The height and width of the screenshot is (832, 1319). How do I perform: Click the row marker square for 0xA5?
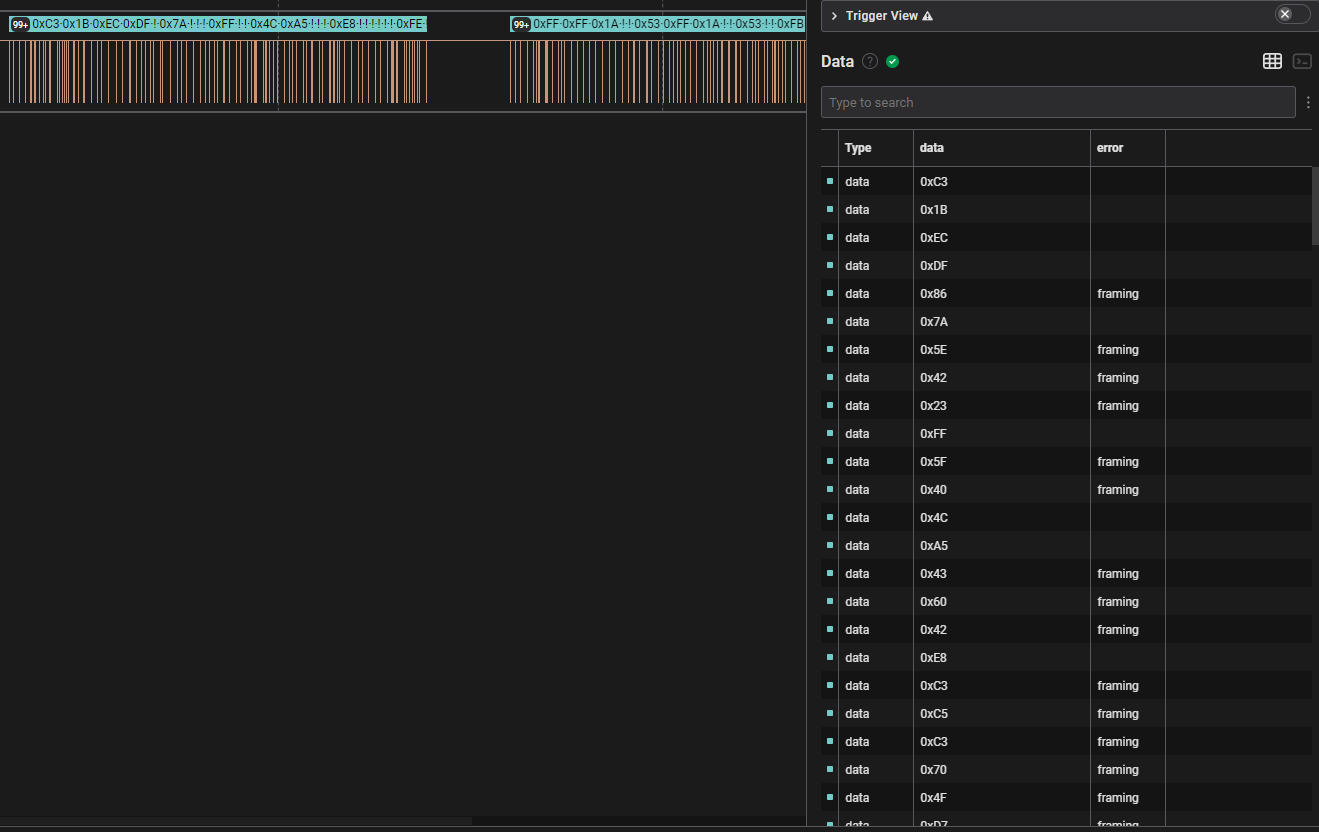pyautogui.click(x=830, y=545)
